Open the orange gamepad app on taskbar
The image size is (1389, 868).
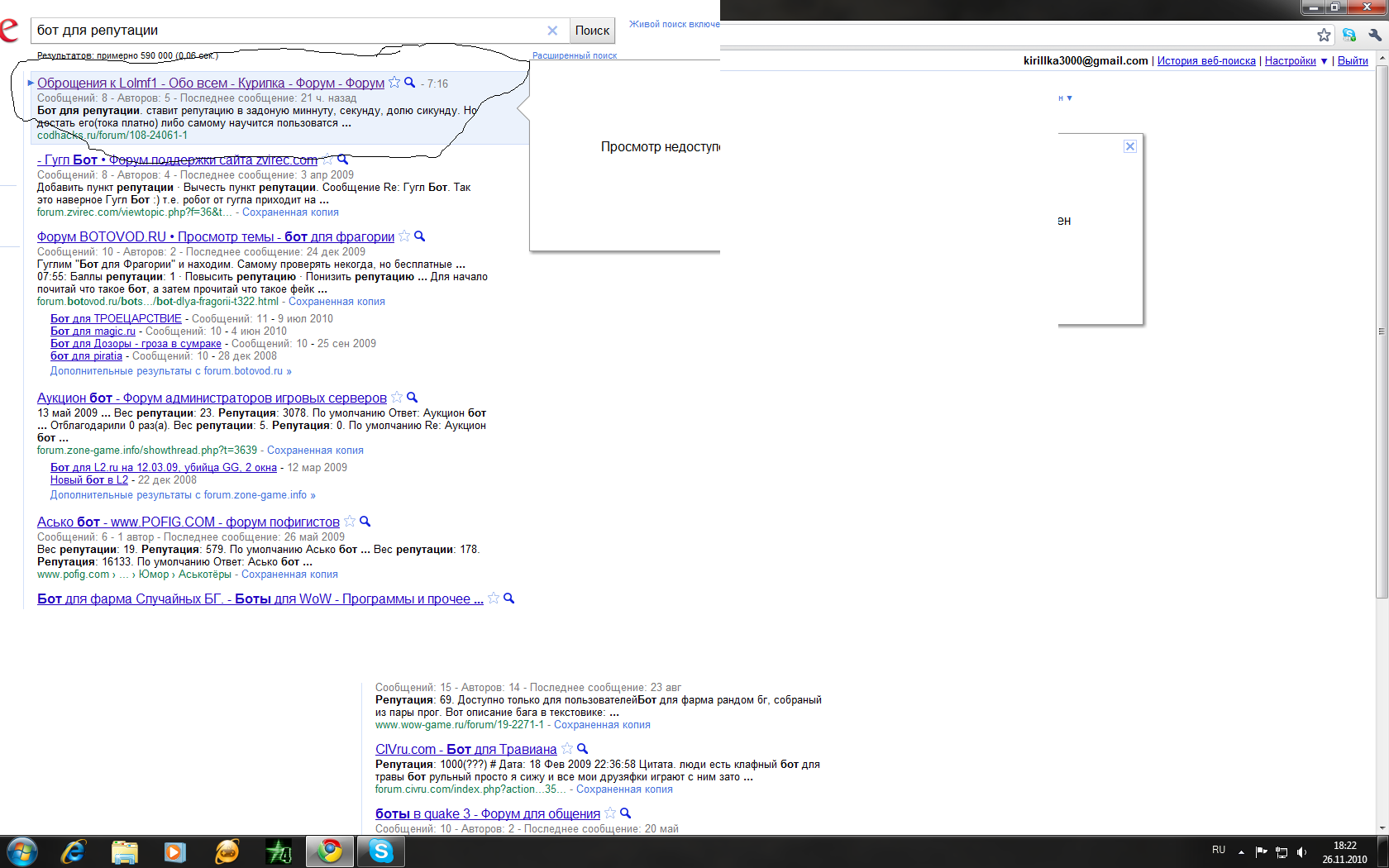(x=227, y=851)
